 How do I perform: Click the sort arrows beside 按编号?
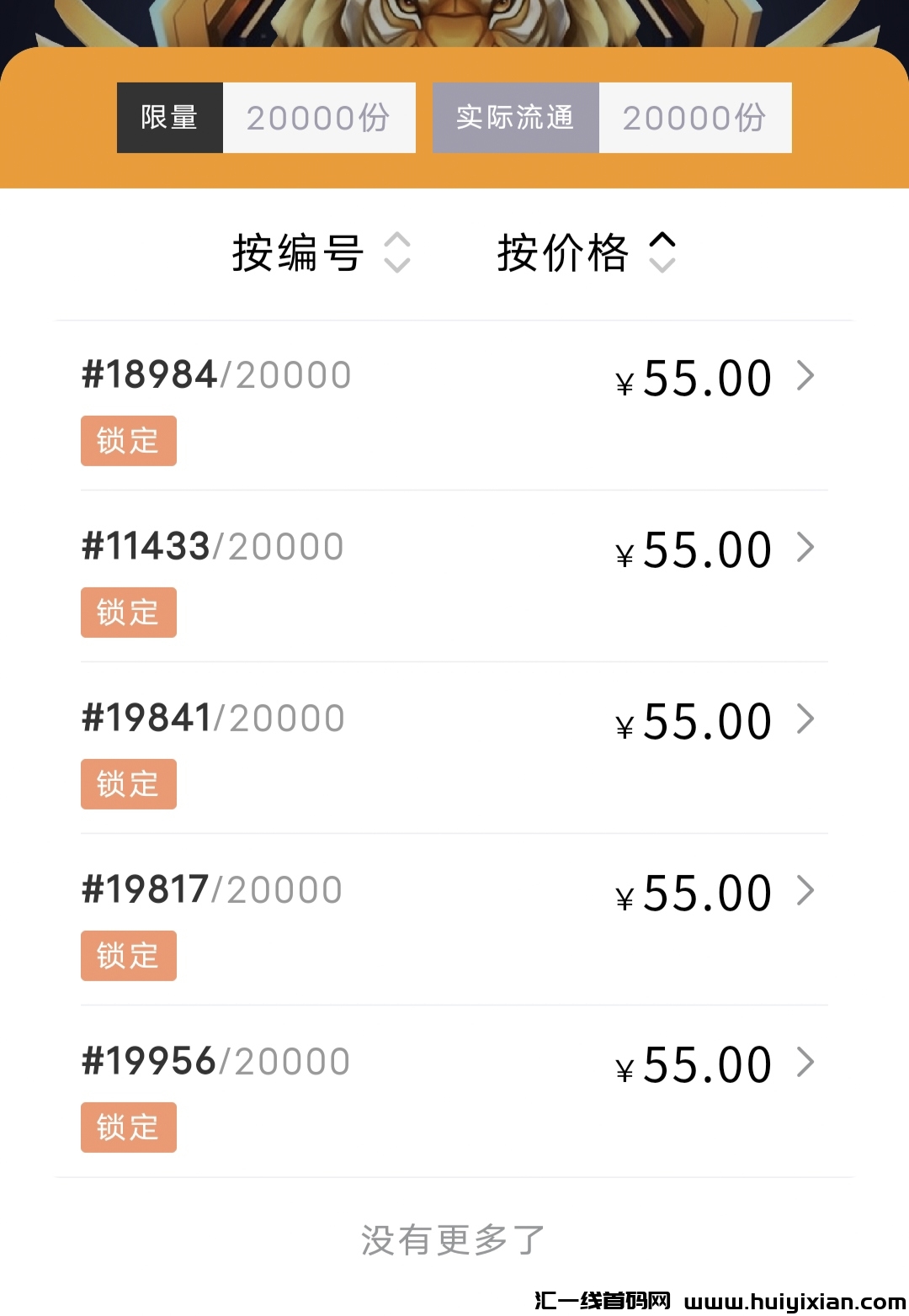[397, 252]
